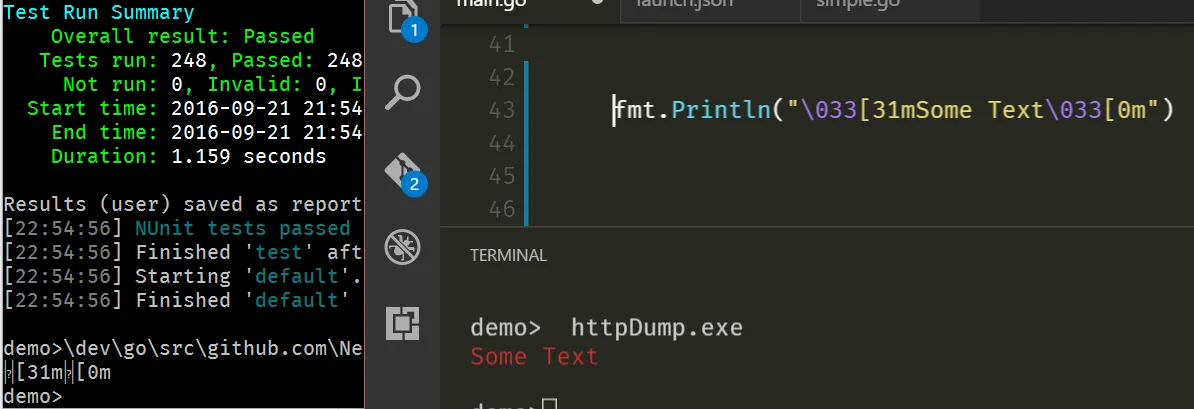This screenshot has height=409, width=1194.
Task: Click 'Duration: 1.159 seconds' in left console
Action: click(x=188, y=157)
